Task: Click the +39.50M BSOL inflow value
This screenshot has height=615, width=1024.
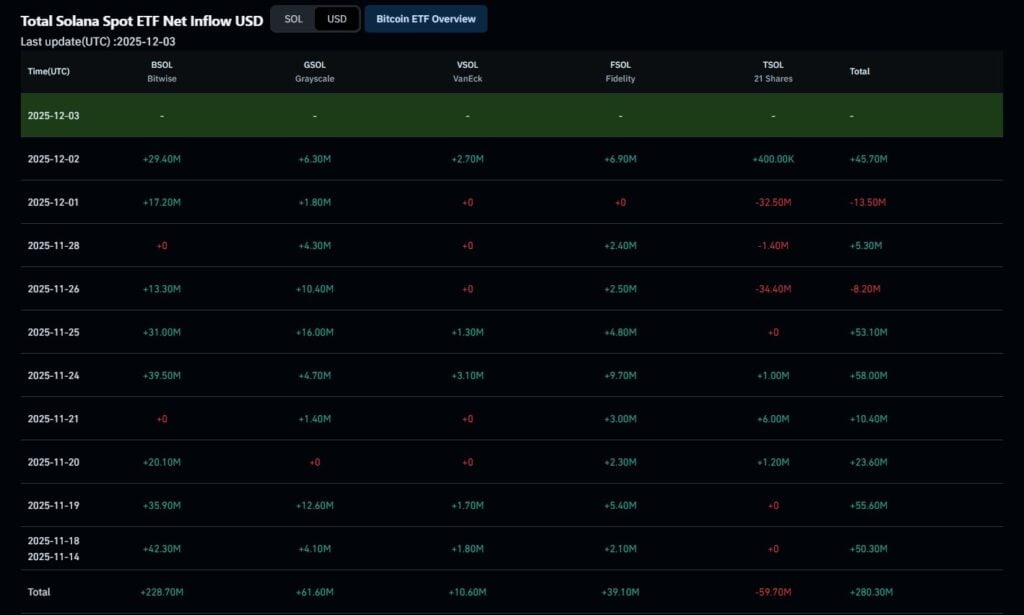Action: (162, 376)
